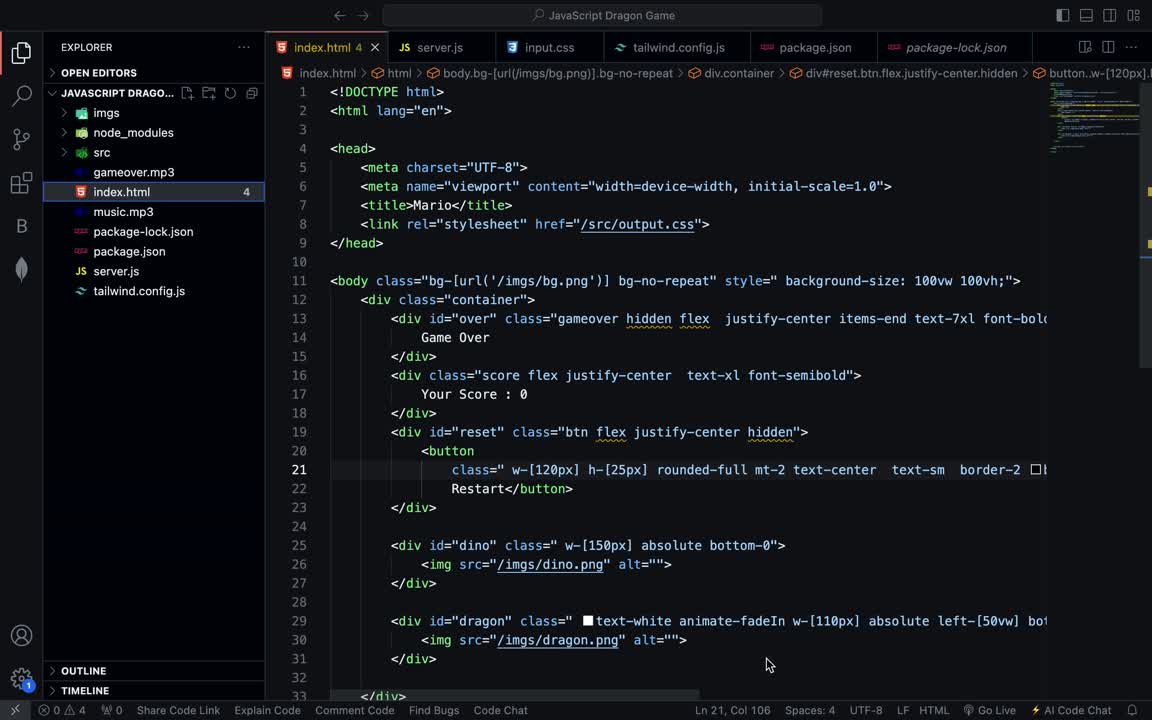
Task: Switch to the server.js tab
Action: pyautogui.click(x=439, y=47)
